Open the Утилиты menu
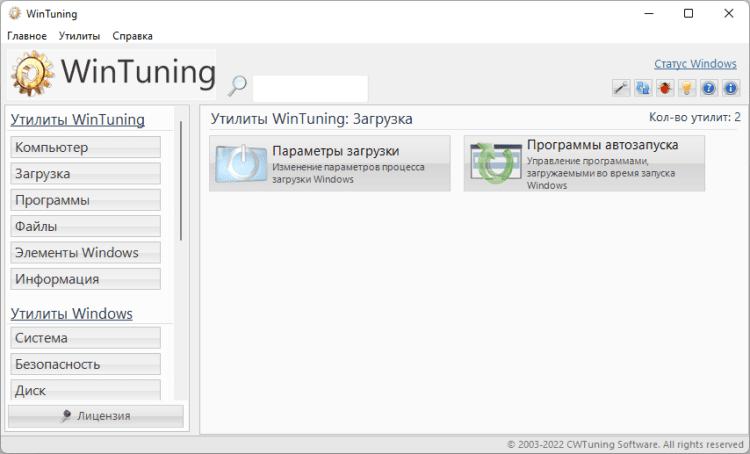 pos(79,36)
